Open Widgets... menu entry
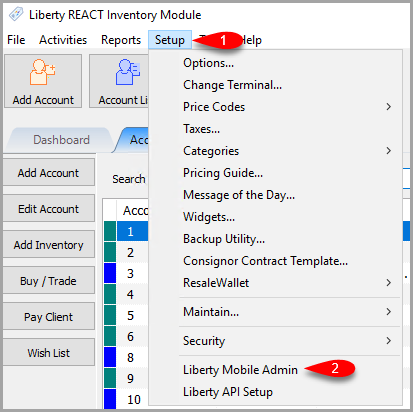This screenshot has height=412, width=413. (x=275, y=217)
